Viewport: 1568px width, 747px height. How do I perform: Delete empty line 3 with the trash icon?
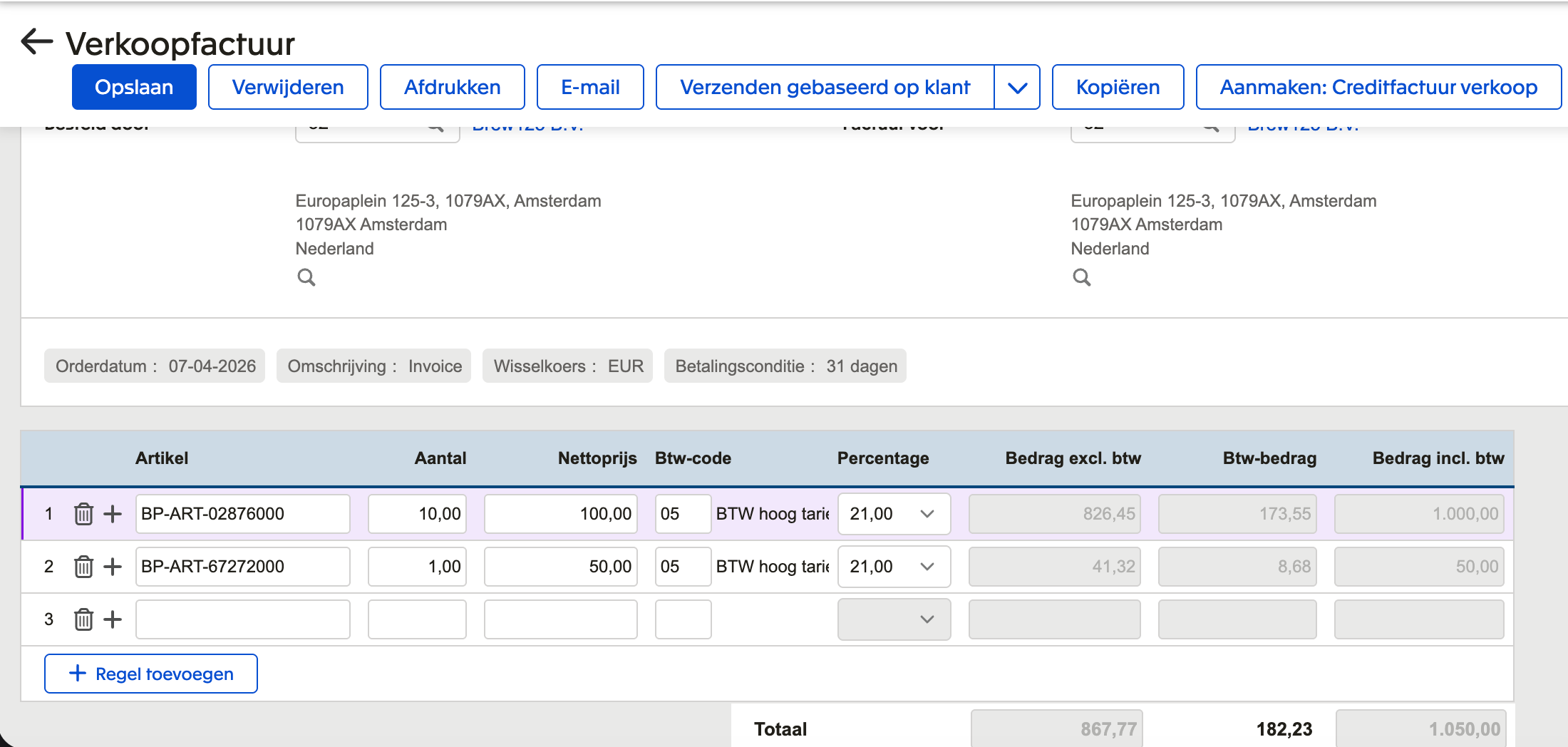click(x=83, y=619)
